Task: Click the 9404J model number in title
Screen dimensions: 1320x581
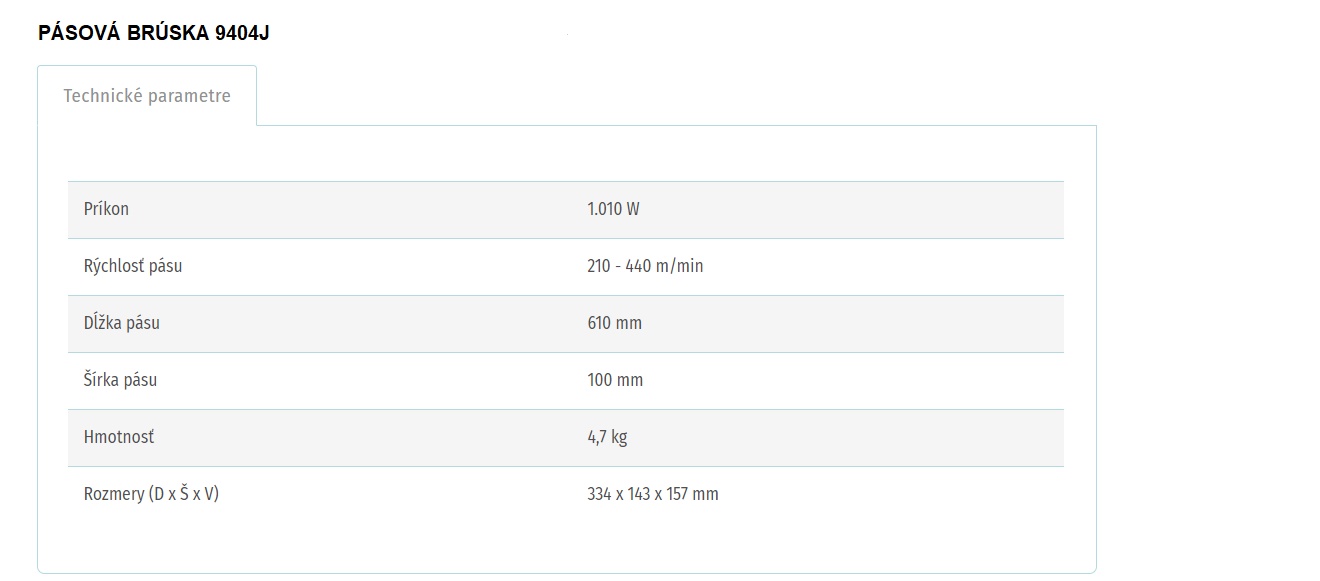Action: click(242, 33)
